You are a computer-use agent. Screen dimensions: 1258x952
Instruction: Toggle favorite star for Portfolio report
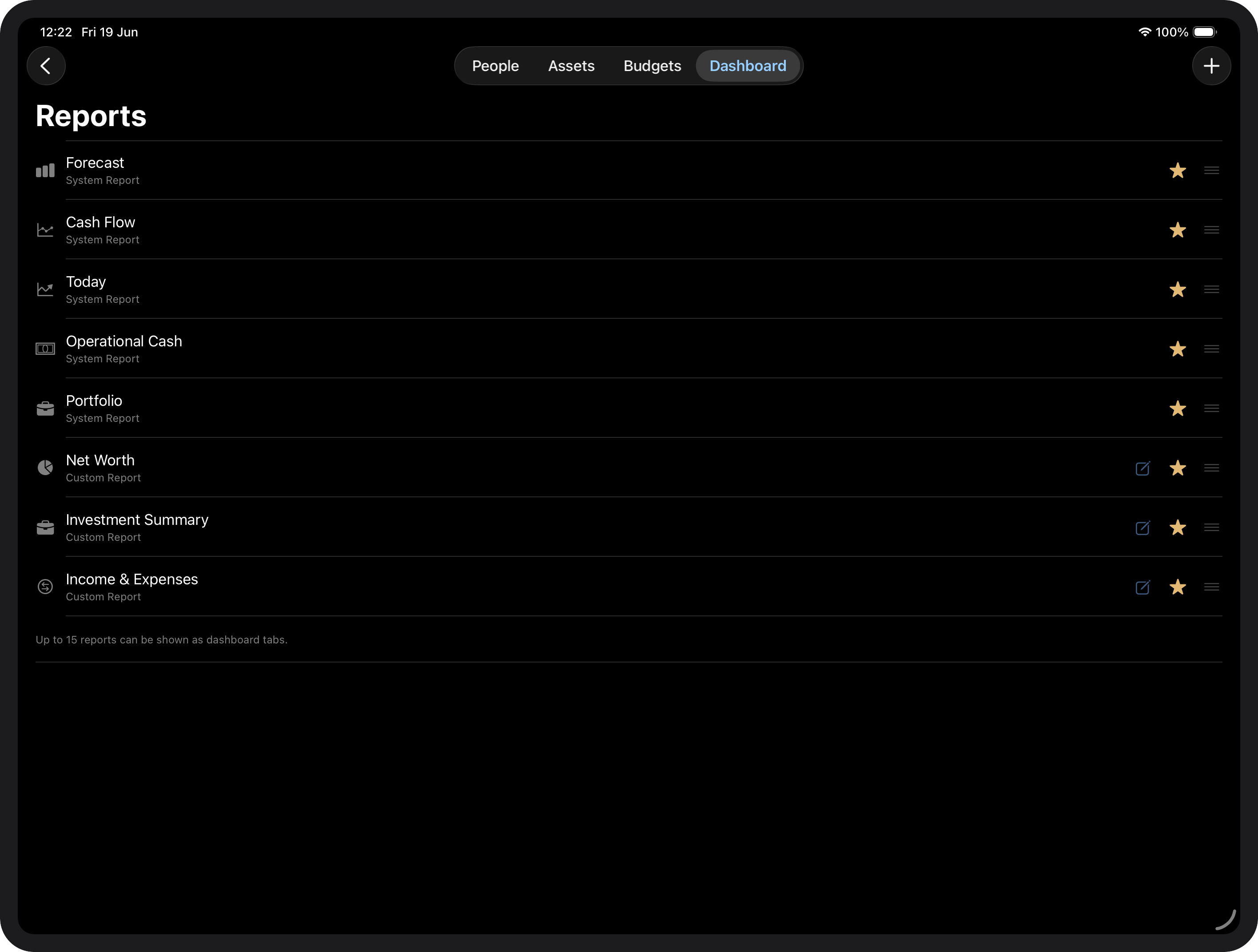click(1177, 409)
